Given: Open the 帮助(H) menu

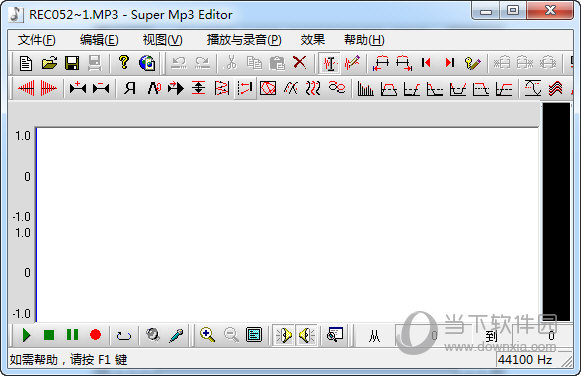Looking at the screenshot, I should (364, 40).
